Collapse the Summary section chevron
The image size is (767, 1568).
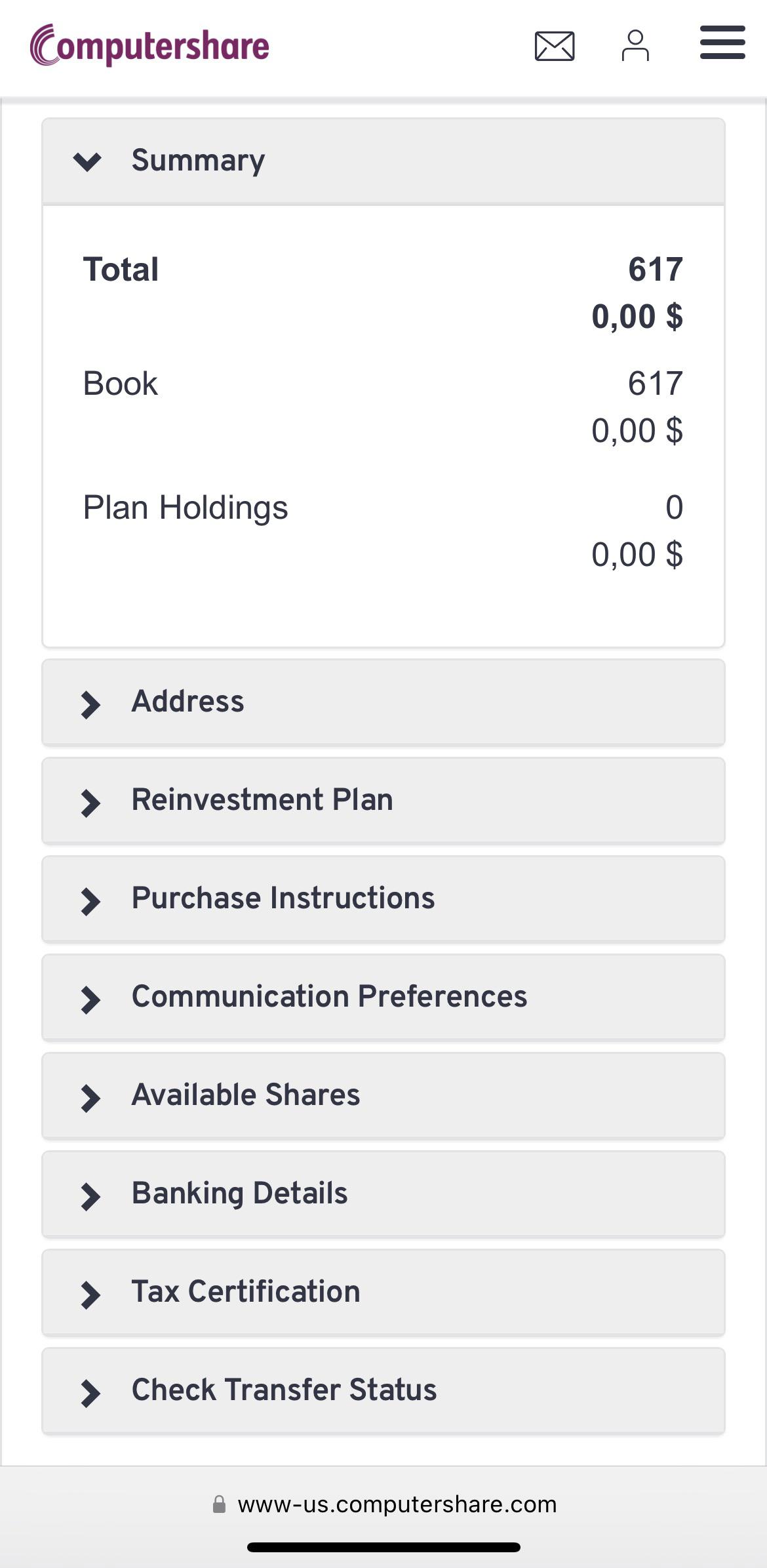(x=87, y=161)
